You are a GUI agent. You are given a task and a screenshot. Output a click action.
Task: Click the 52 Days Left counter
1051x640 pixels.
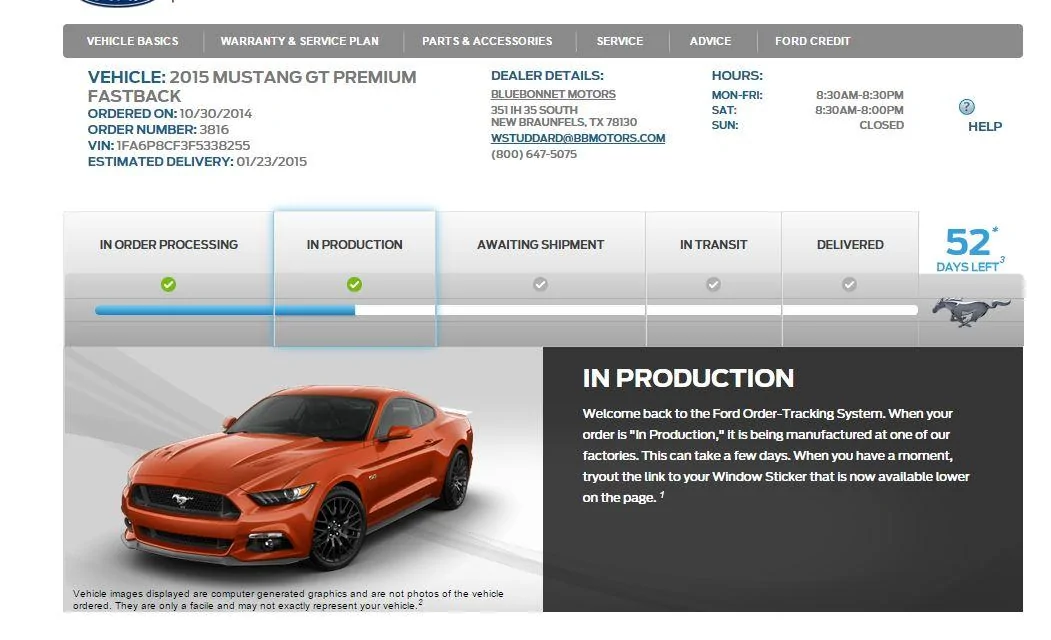(970, 249)
